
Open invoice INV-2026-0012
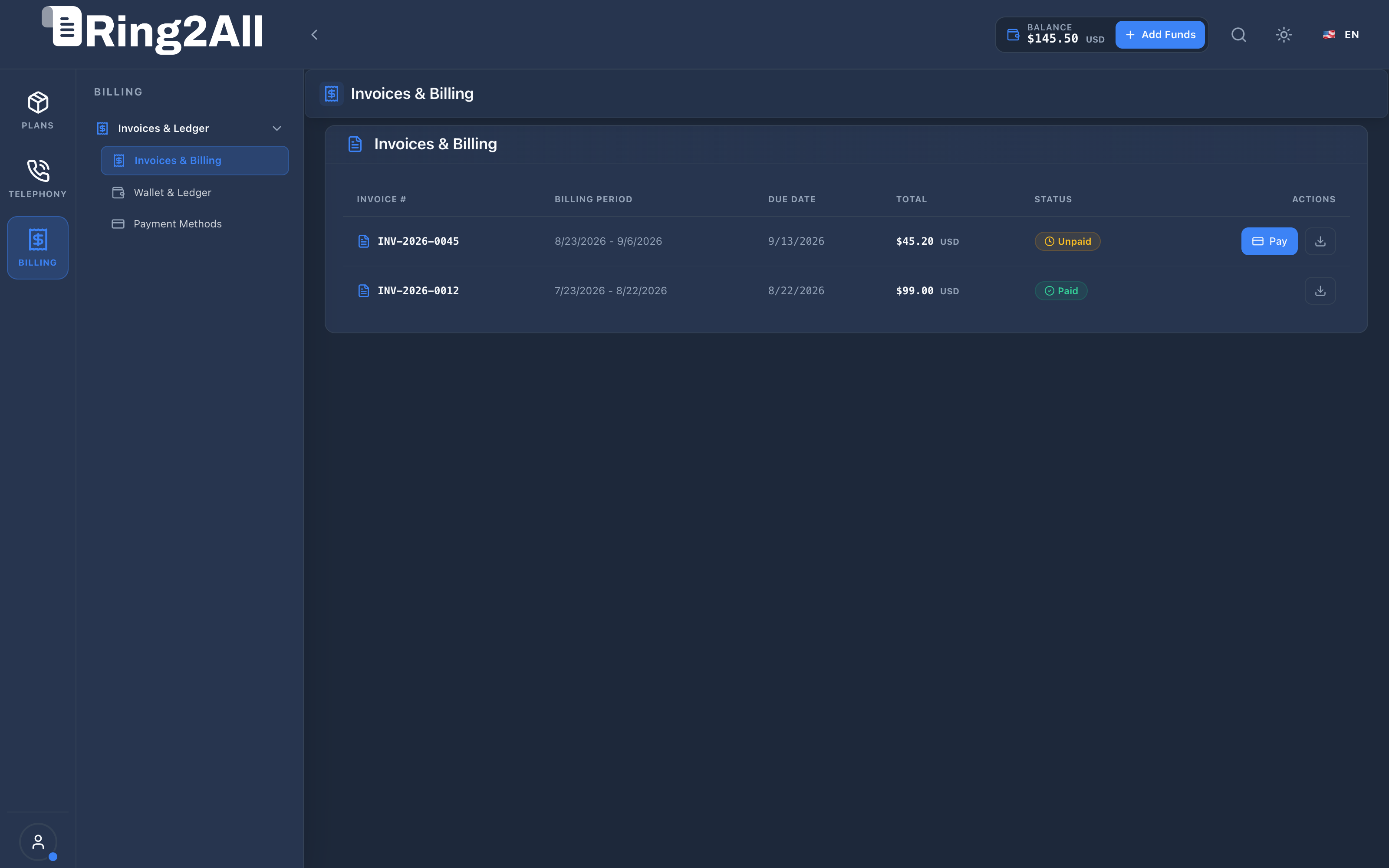[418, 291]
